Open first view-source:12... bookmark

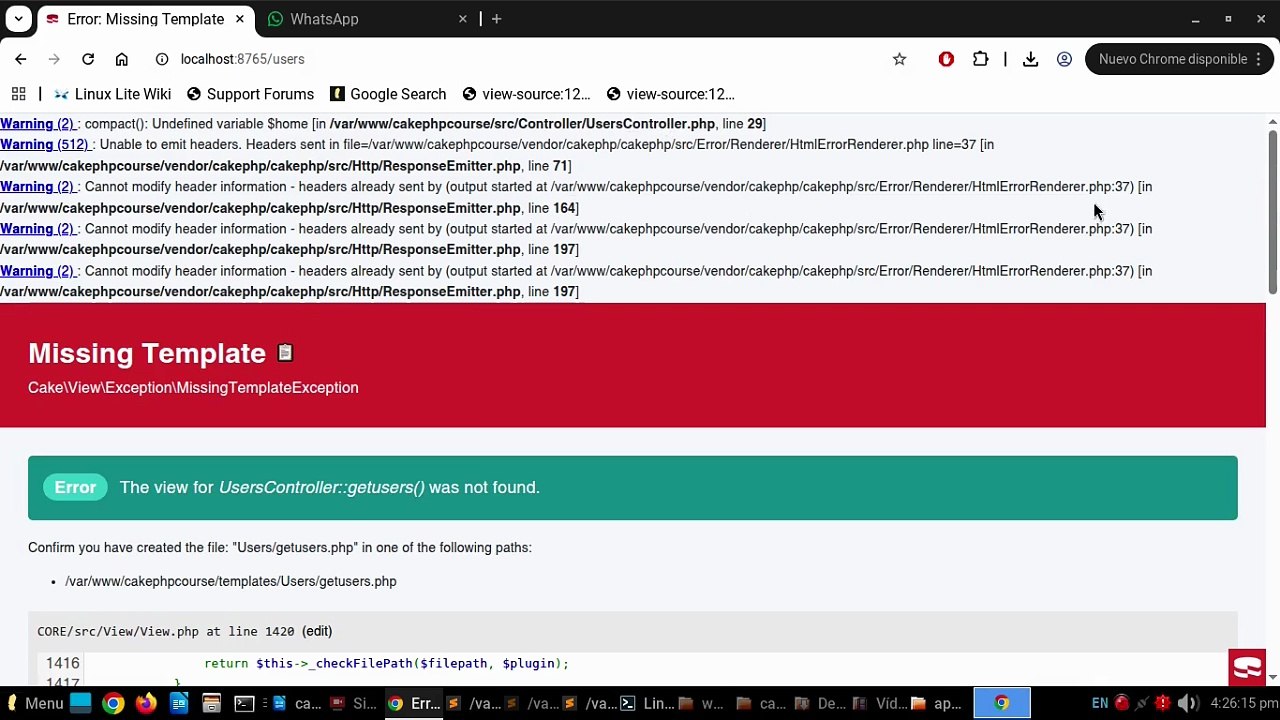526,94
